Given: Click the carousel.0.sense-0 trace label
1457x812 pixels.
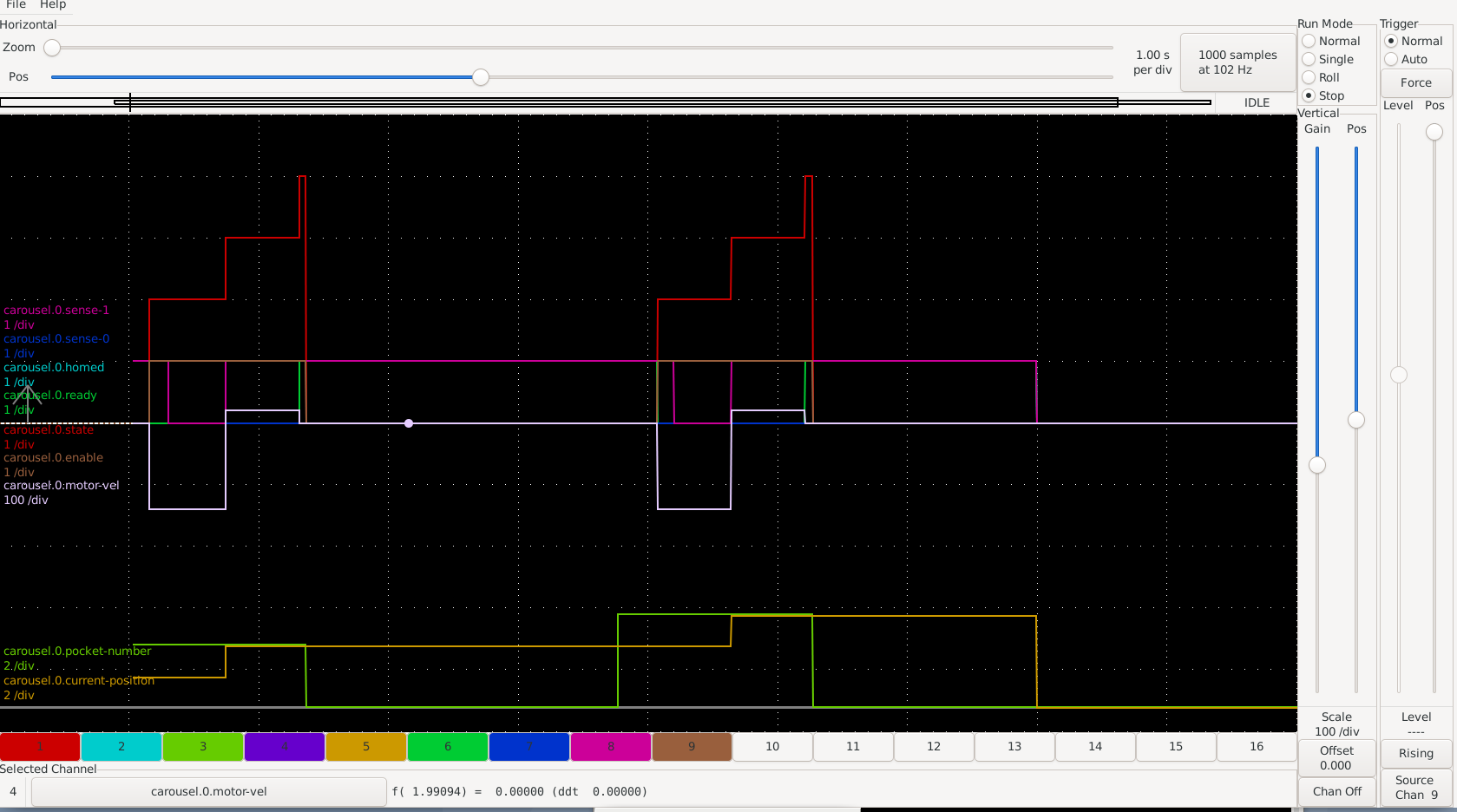Looking at the screenshot, I should click(x=56, y=338).
